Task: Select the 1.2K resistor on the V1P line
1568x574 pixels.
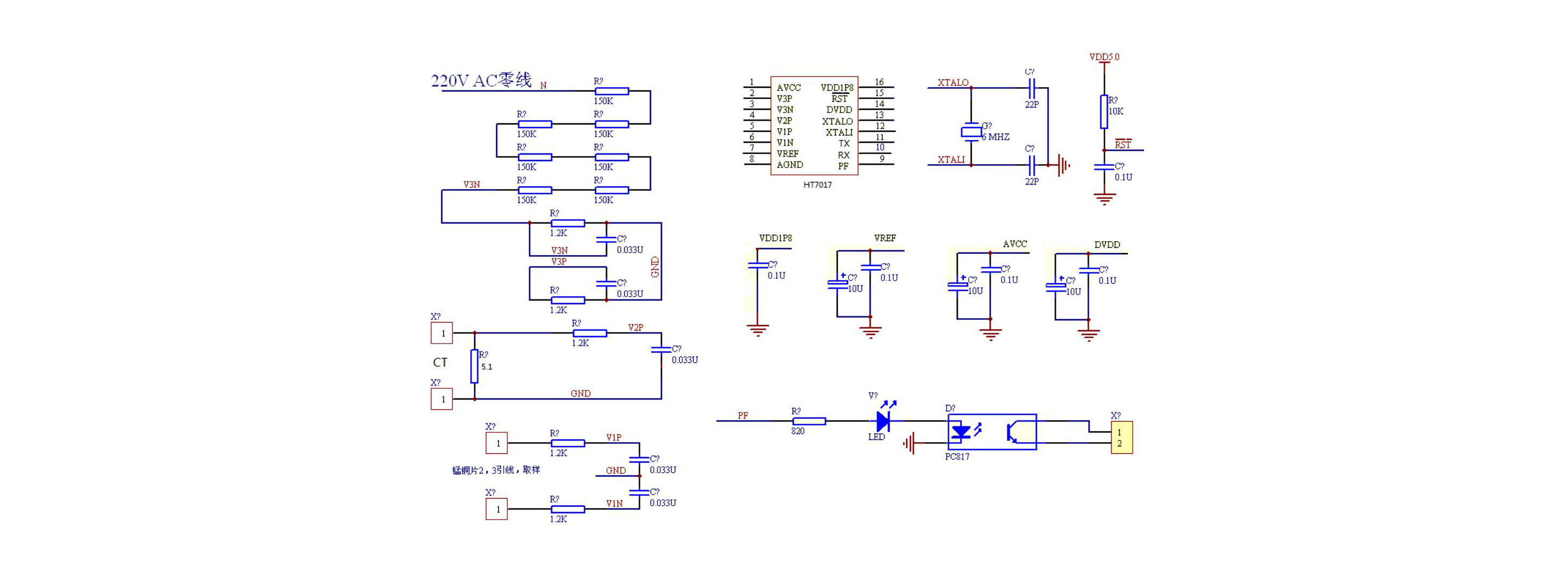Action: [568, 443]
